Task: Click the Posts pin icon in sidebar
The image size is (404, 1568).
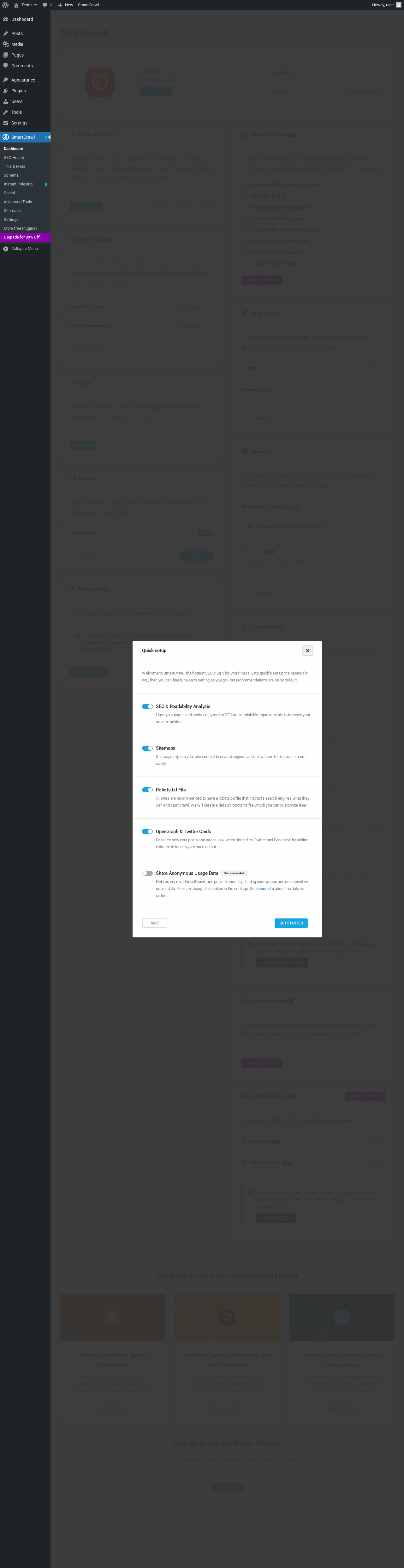Action: 5,33
